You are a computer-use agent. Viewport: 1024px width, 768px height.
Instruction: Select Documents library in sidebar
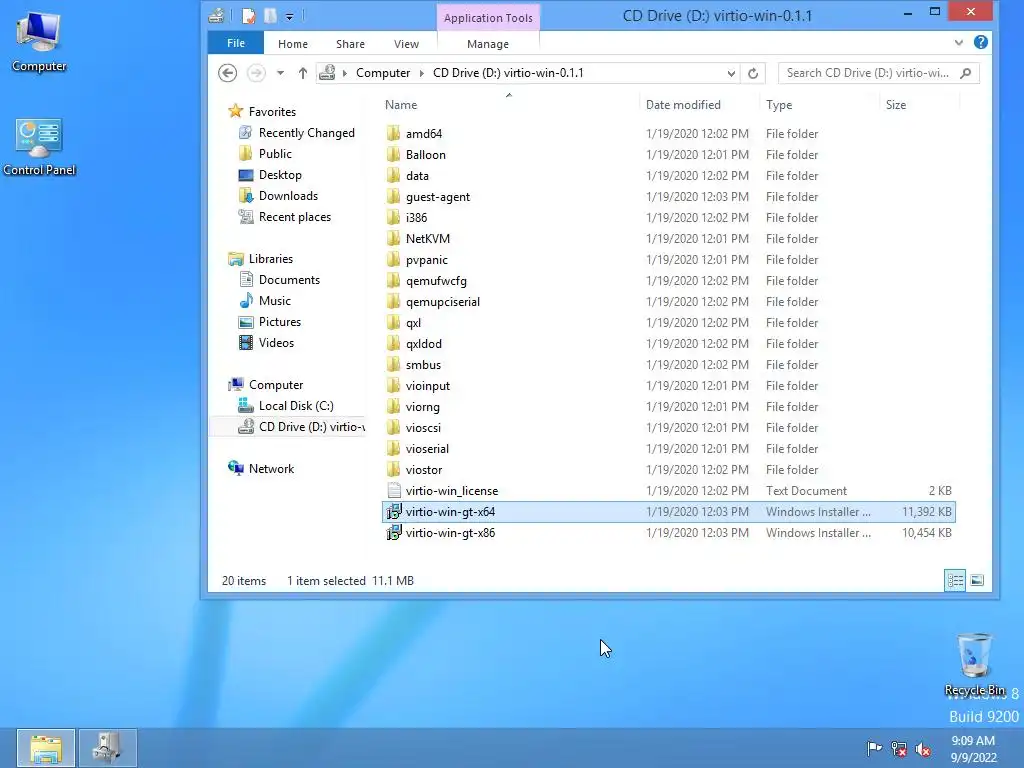pyautogui.click(x=289, y=280)
